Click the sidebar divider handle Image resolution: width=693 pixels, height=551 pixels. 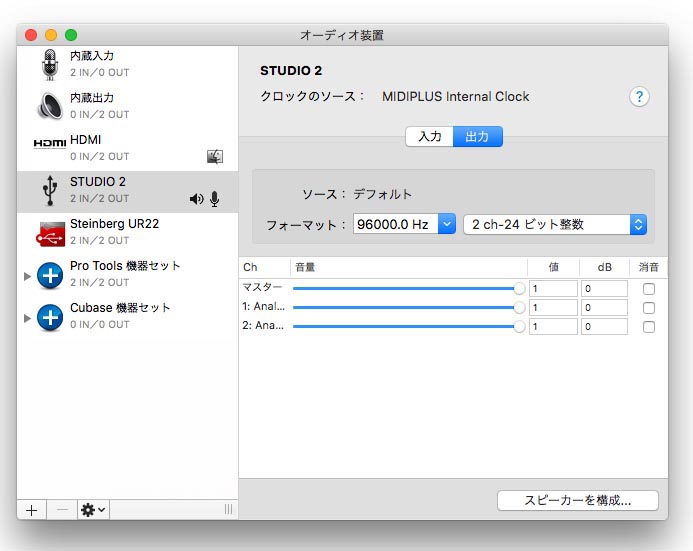point(228,509)
